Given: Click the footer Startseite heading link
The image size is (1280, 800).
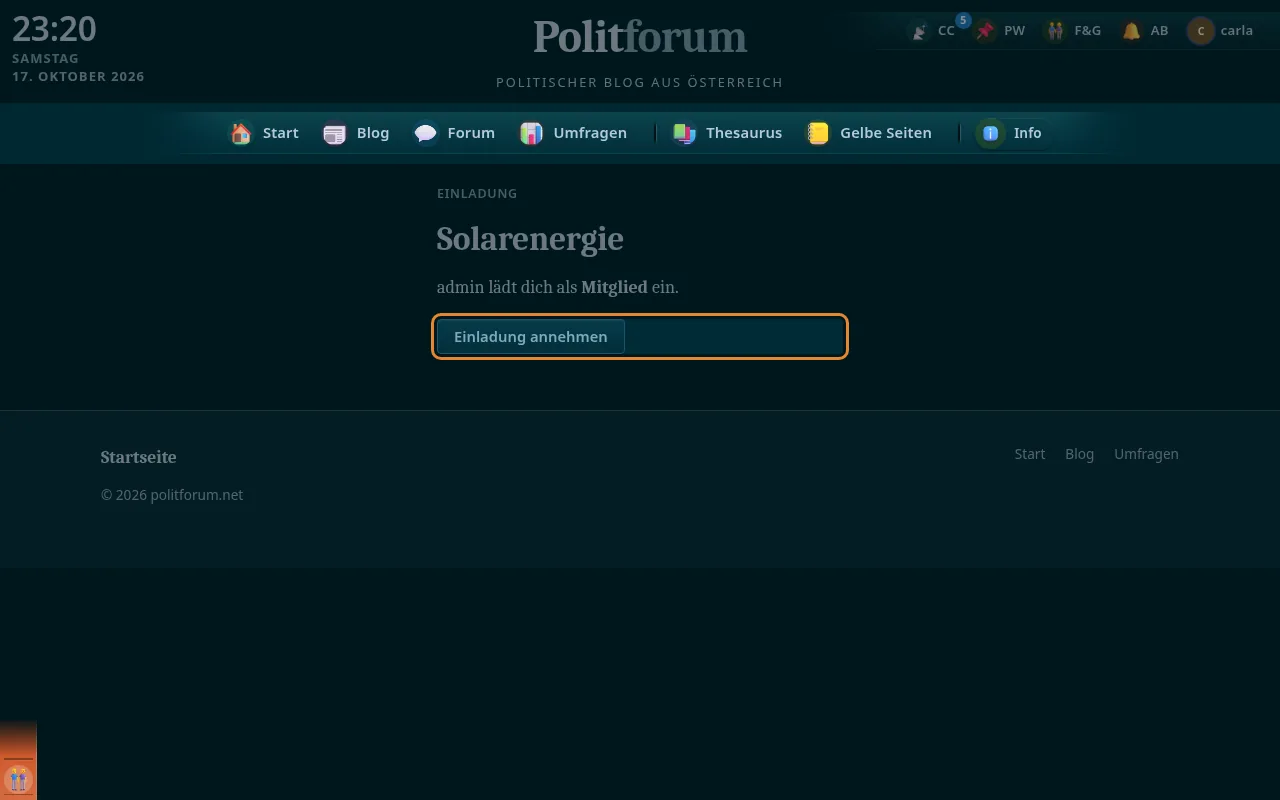Looking at the screenshot, I should coord(138,457).
